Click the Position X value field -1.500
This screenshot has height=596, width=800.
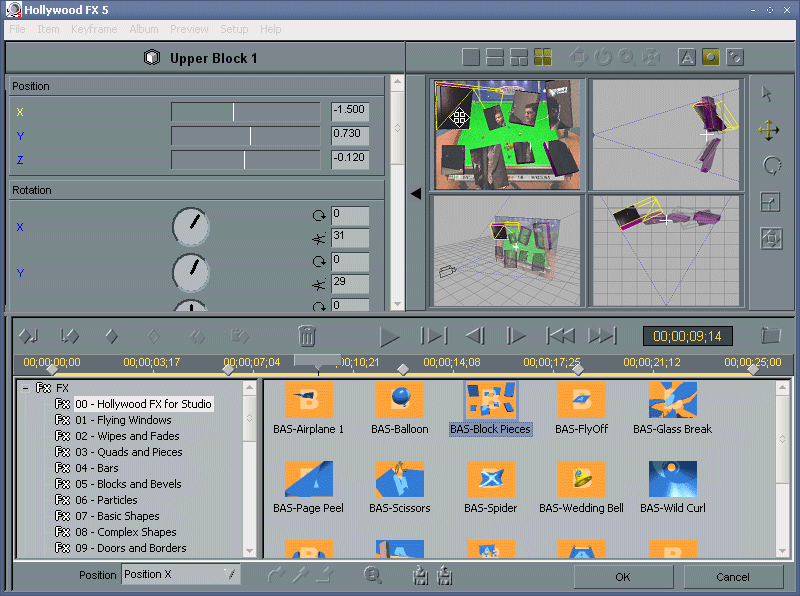click(349, 110)
